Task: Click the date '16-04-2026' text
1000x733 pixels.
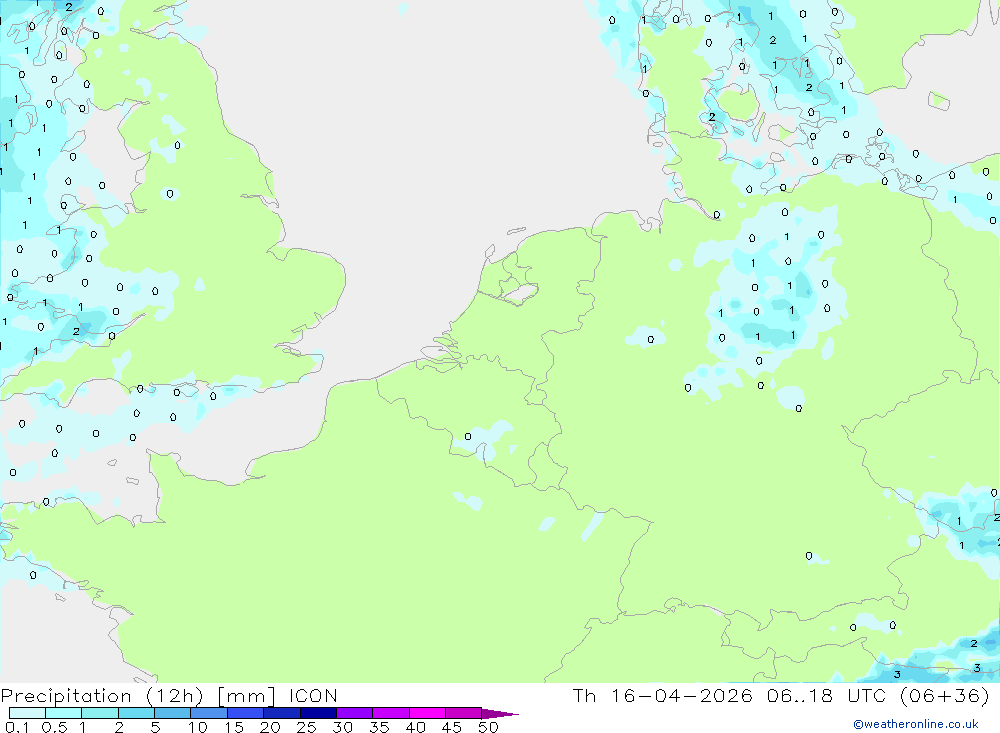Action: pyautogui.click(x=682, y=695)
